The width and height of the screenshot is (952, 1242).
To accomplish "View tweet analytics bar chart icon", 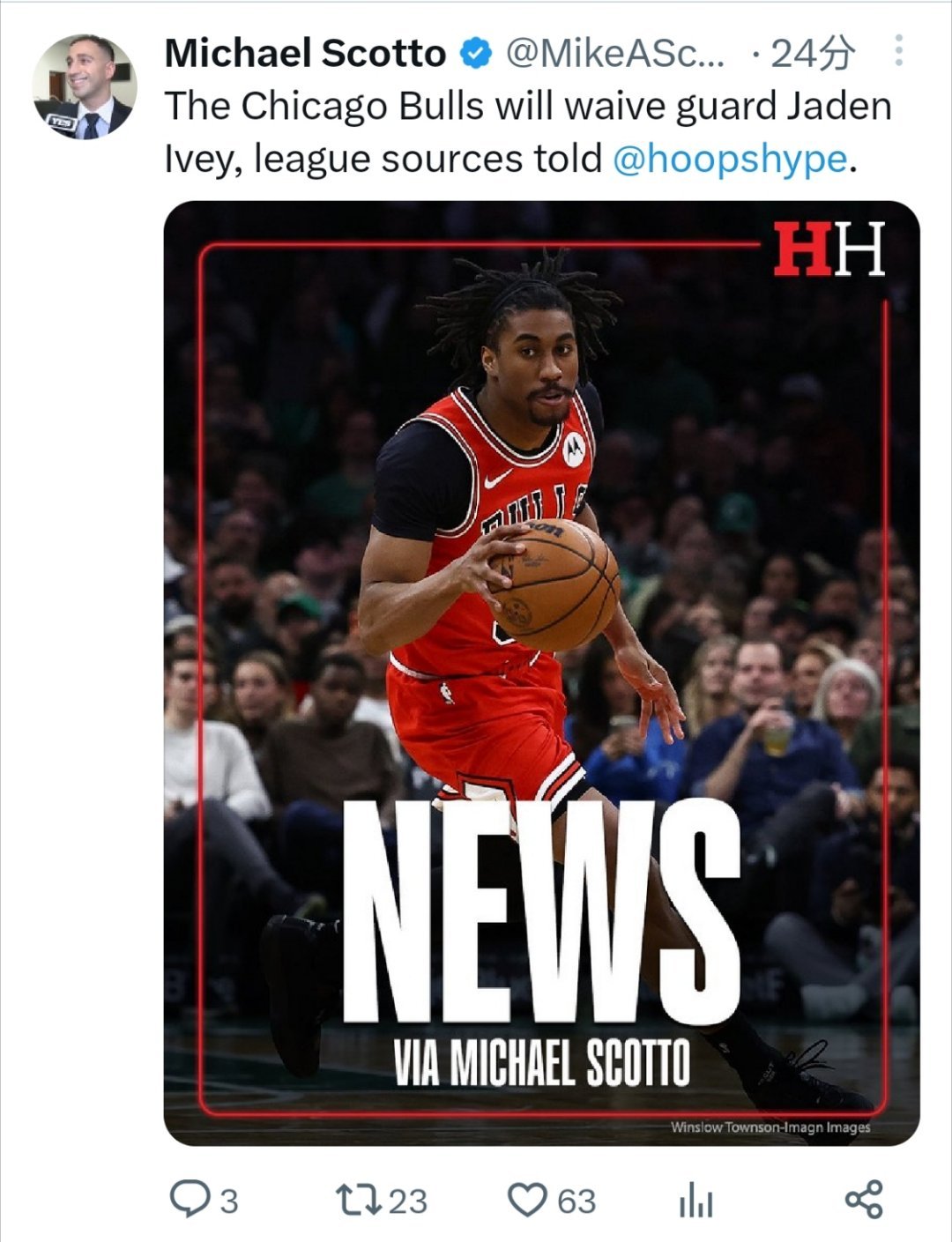I will pyautogui.click(x=695, y=1201).
